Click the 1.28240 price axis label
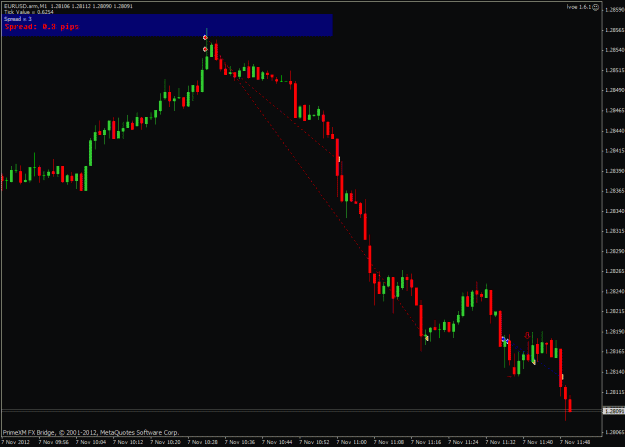Screen dimensions: 625x447 tap(614, 291)
